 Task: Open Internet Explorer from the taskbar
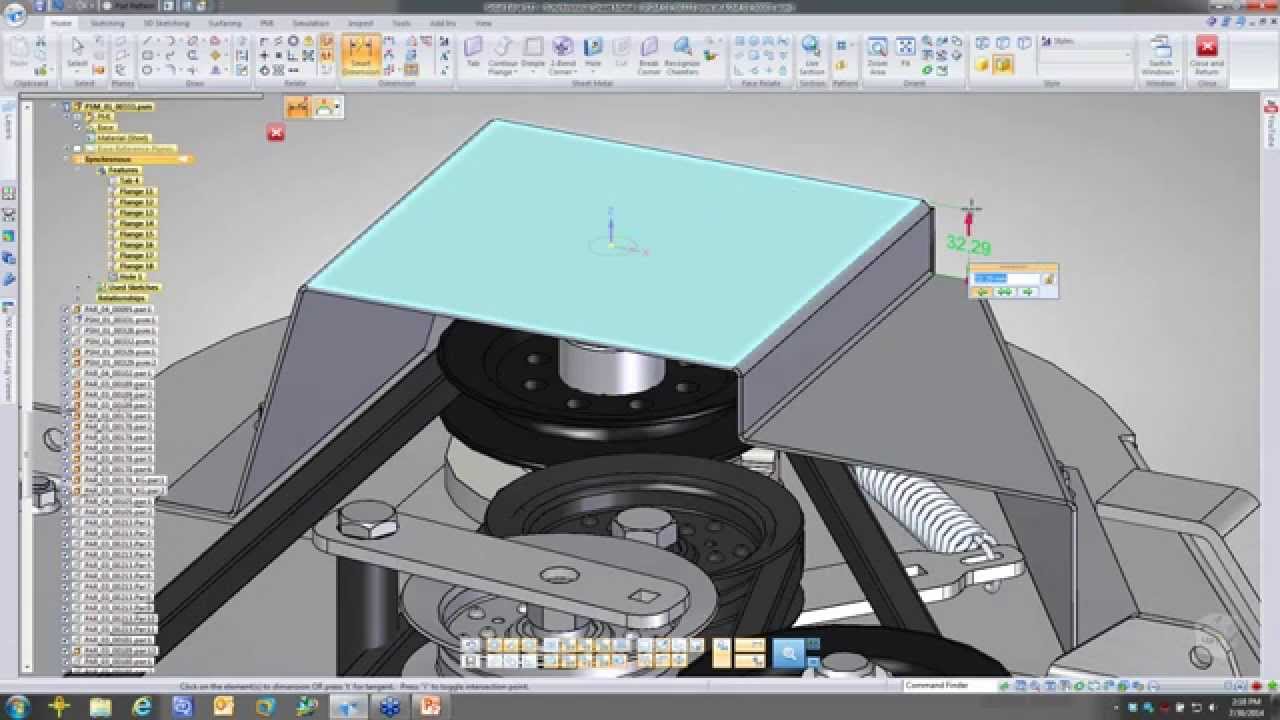point(142,706)
